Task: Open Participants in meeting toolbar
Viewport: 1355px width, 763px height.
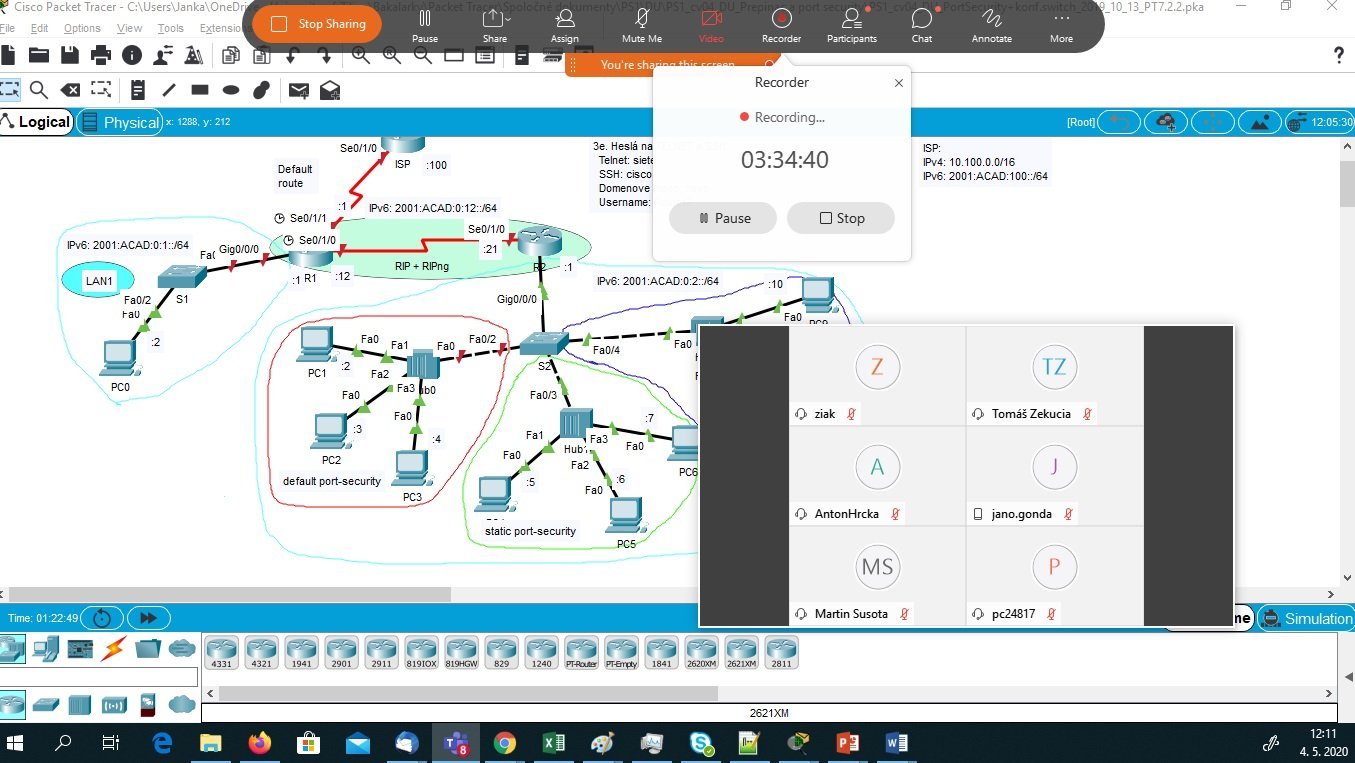Action: pyautogui.click(x=852, y=26)
